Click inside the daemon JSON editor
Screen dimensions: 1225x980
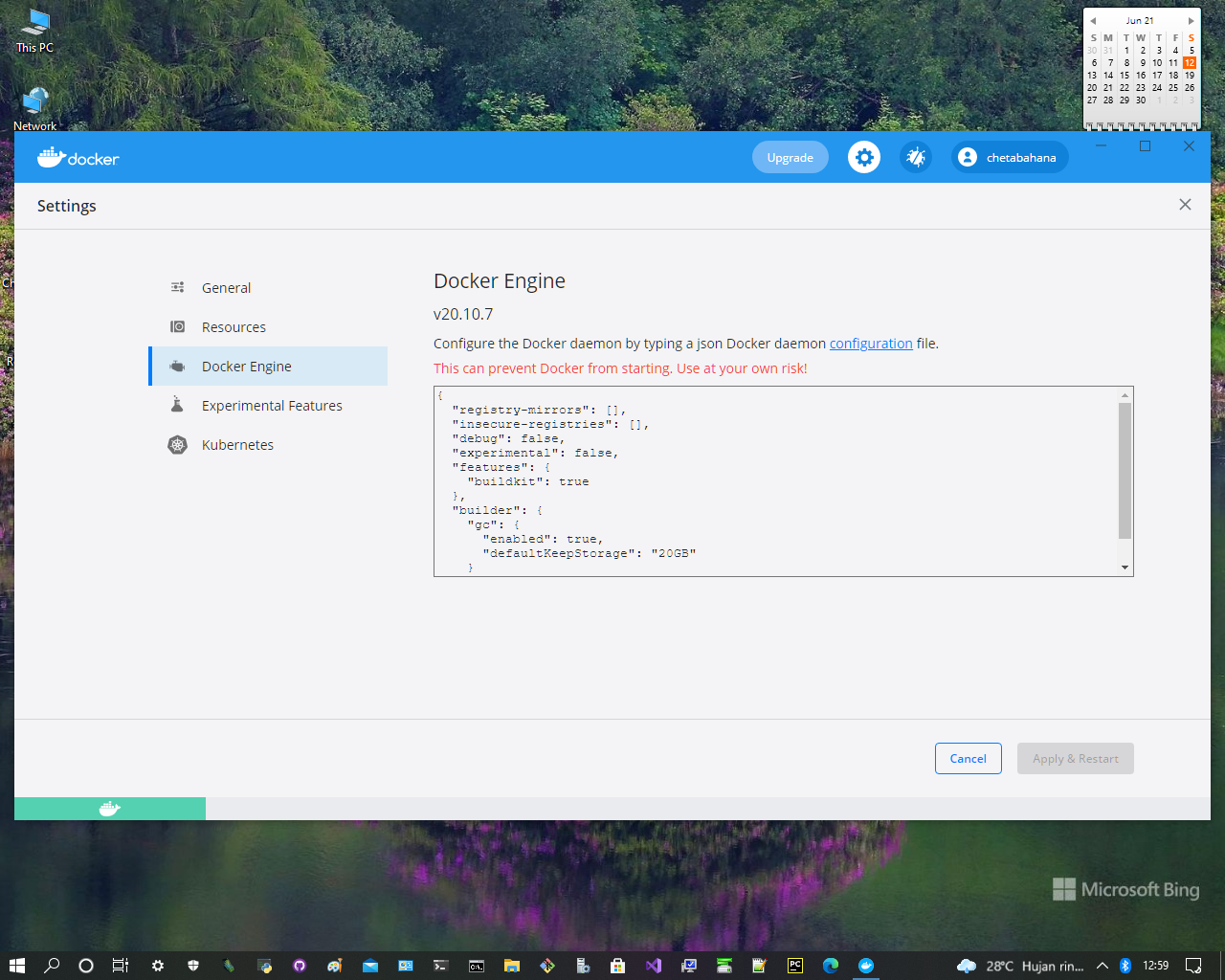click(776, 481)
